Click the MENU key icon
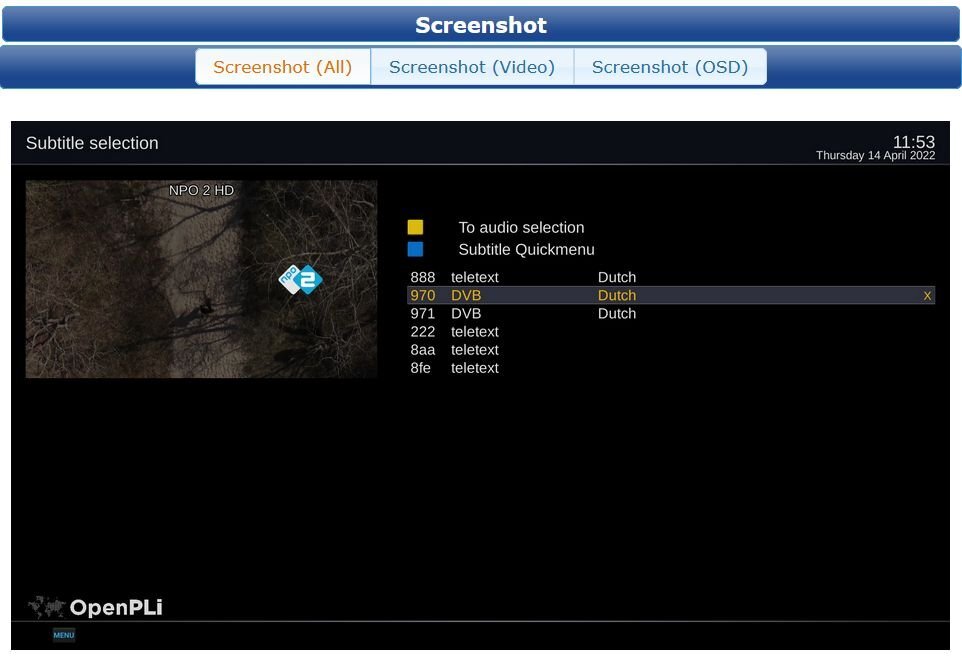 pos(64,635)
